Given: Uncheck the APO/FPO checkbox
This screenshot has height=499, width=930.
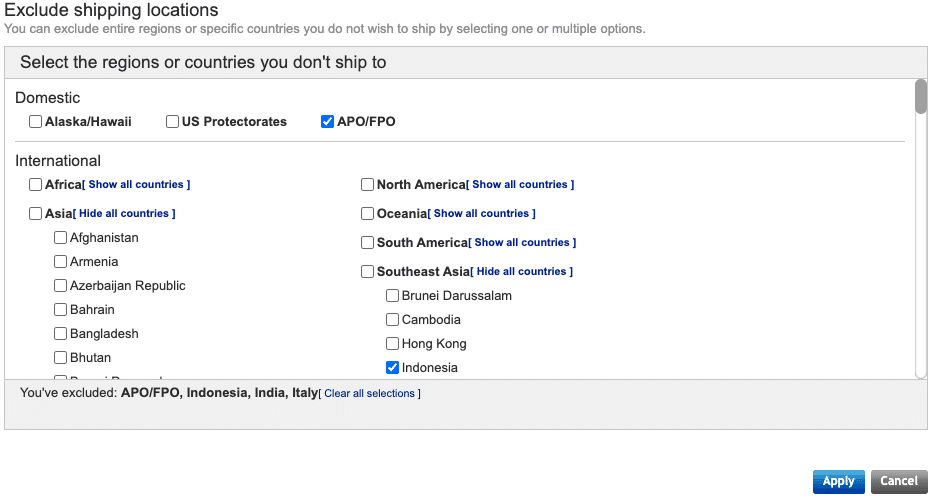Looking at the screenshot, I should 327,122.
